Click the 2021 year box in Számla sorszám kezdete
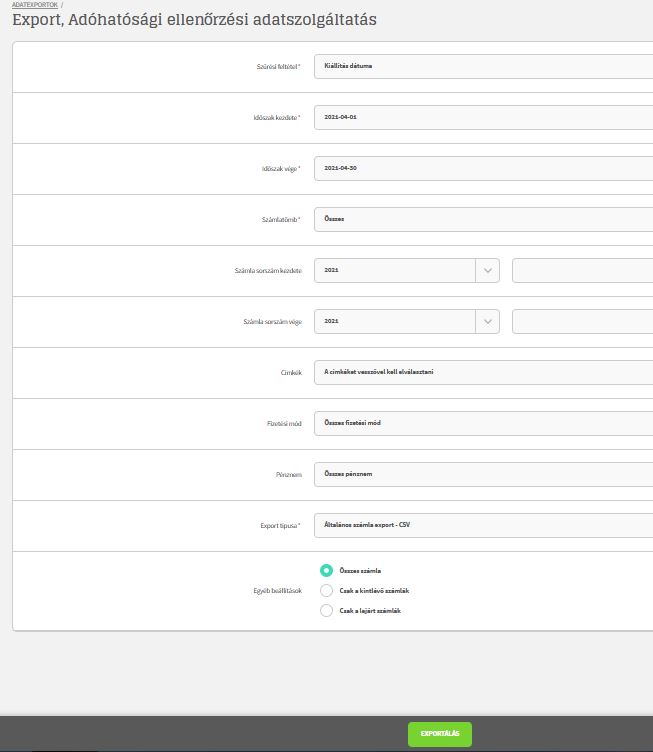The height and width of the screenshot is (752, 653). pyautogui.click(x=394, y=270)
